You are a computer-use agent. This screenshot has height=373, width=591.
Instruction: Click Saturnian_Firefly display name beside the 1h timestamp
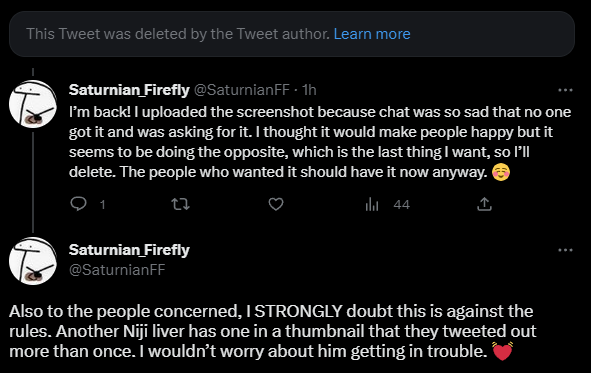pos(129,90)
